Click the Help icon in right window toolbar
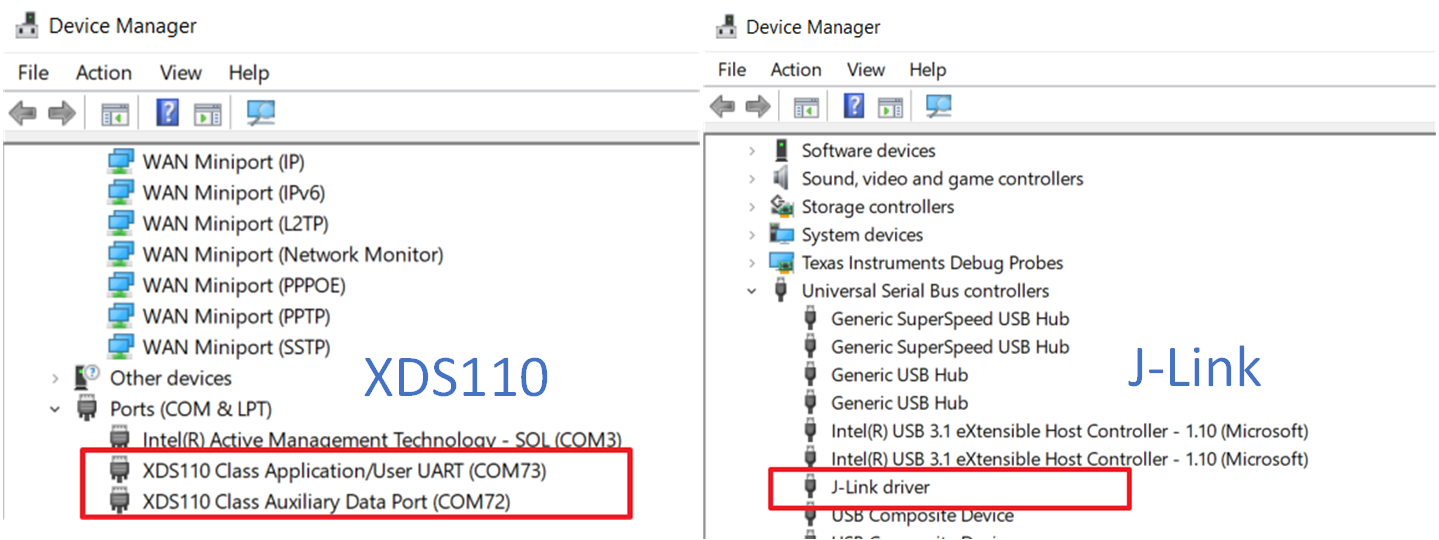 tap(853, 106)
